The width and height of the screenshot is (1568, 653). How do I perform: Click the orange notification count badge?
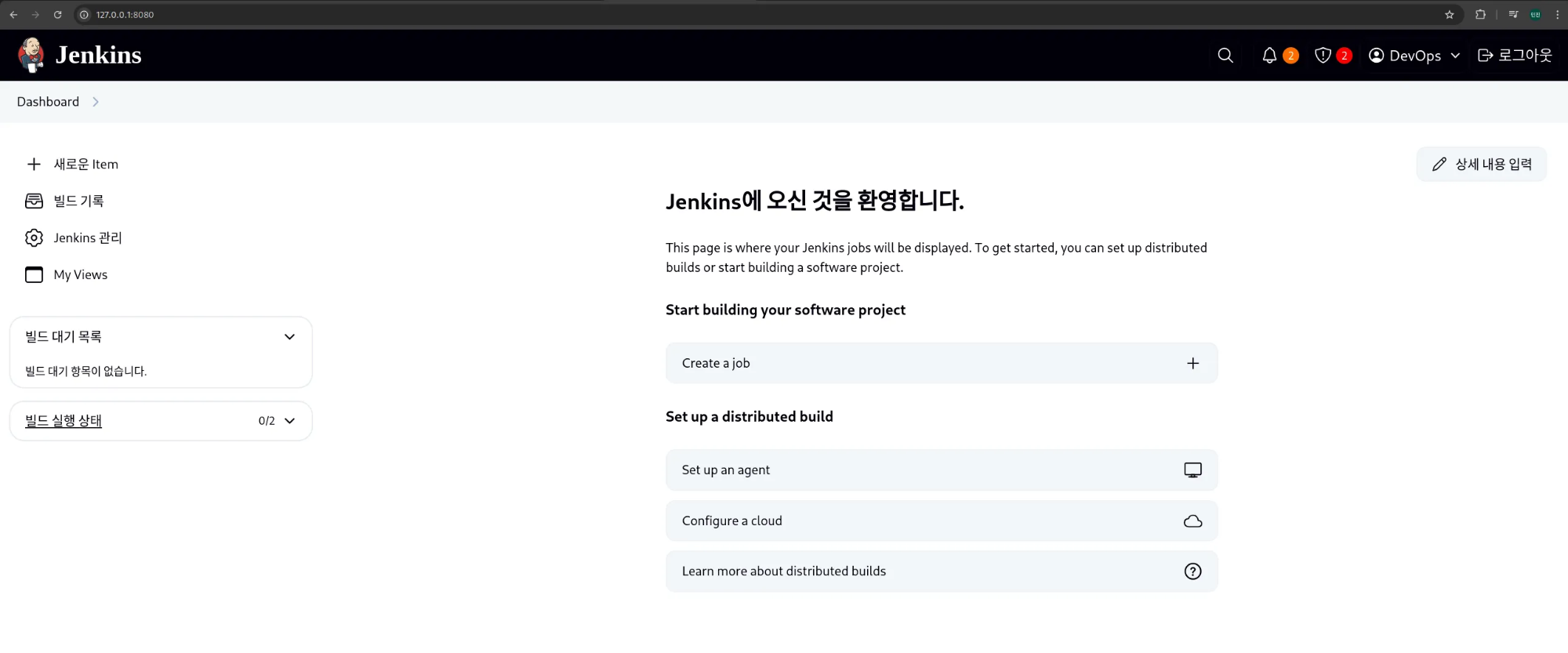(x=1290, y=56)
